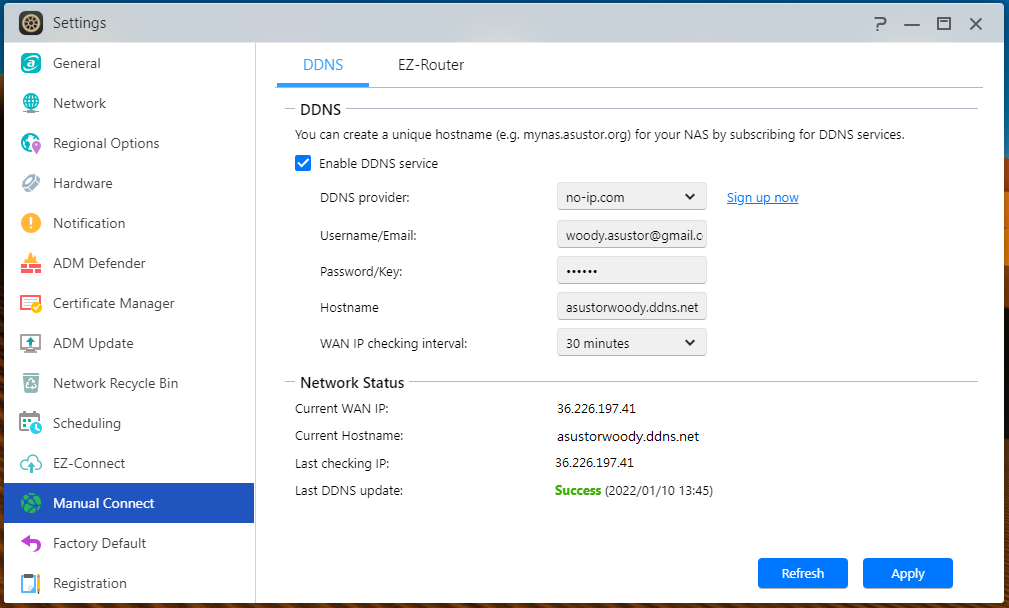Uncheck Enable DDNS service checkbox

(303, 163)
